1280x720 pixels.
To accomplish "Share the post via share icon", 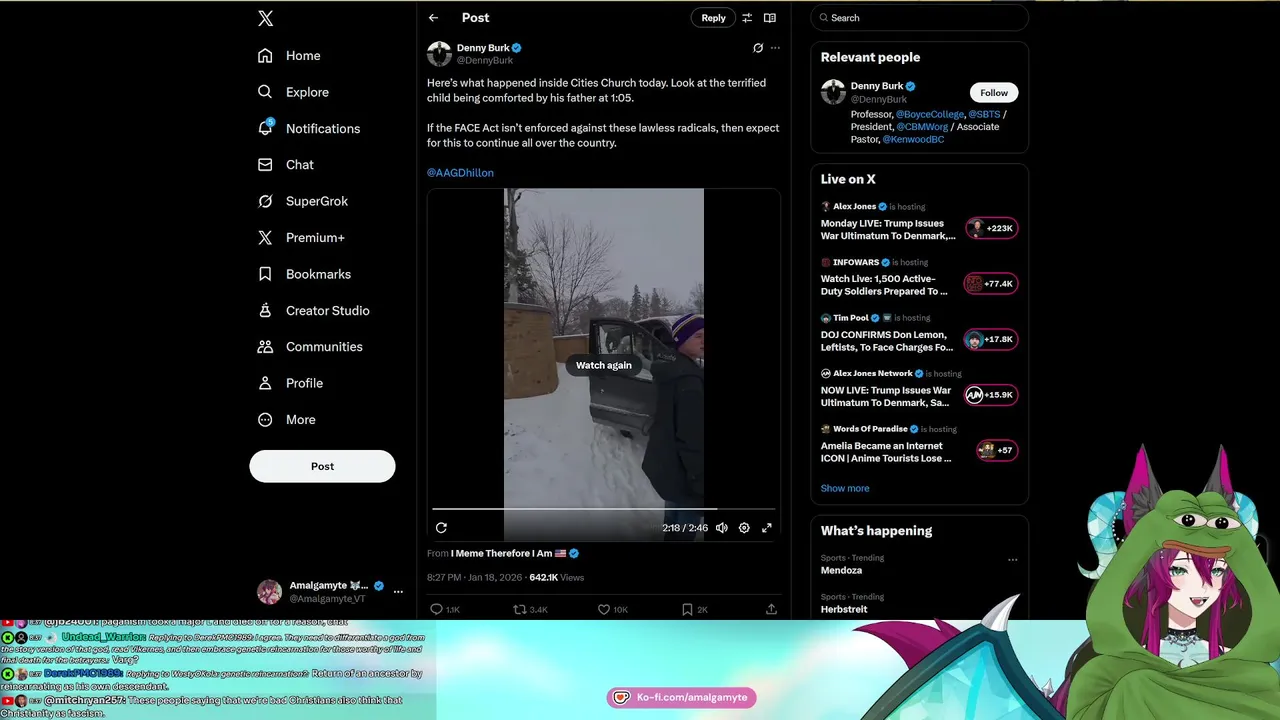I will coord(771,609).
